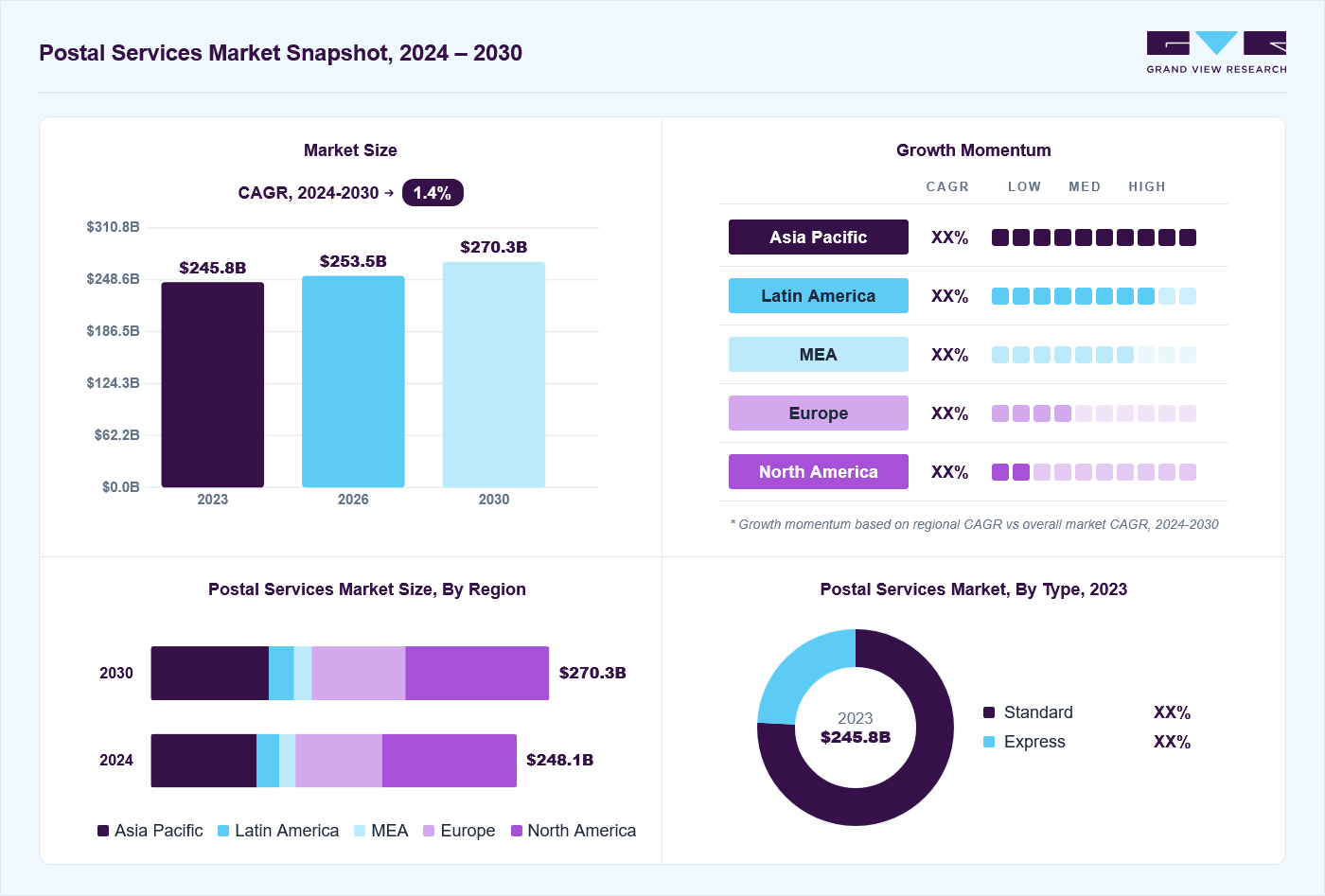Click the Europe segment of 2030 bar
This screenshot has width=1325, height=896.
click(x=359, y=674)
